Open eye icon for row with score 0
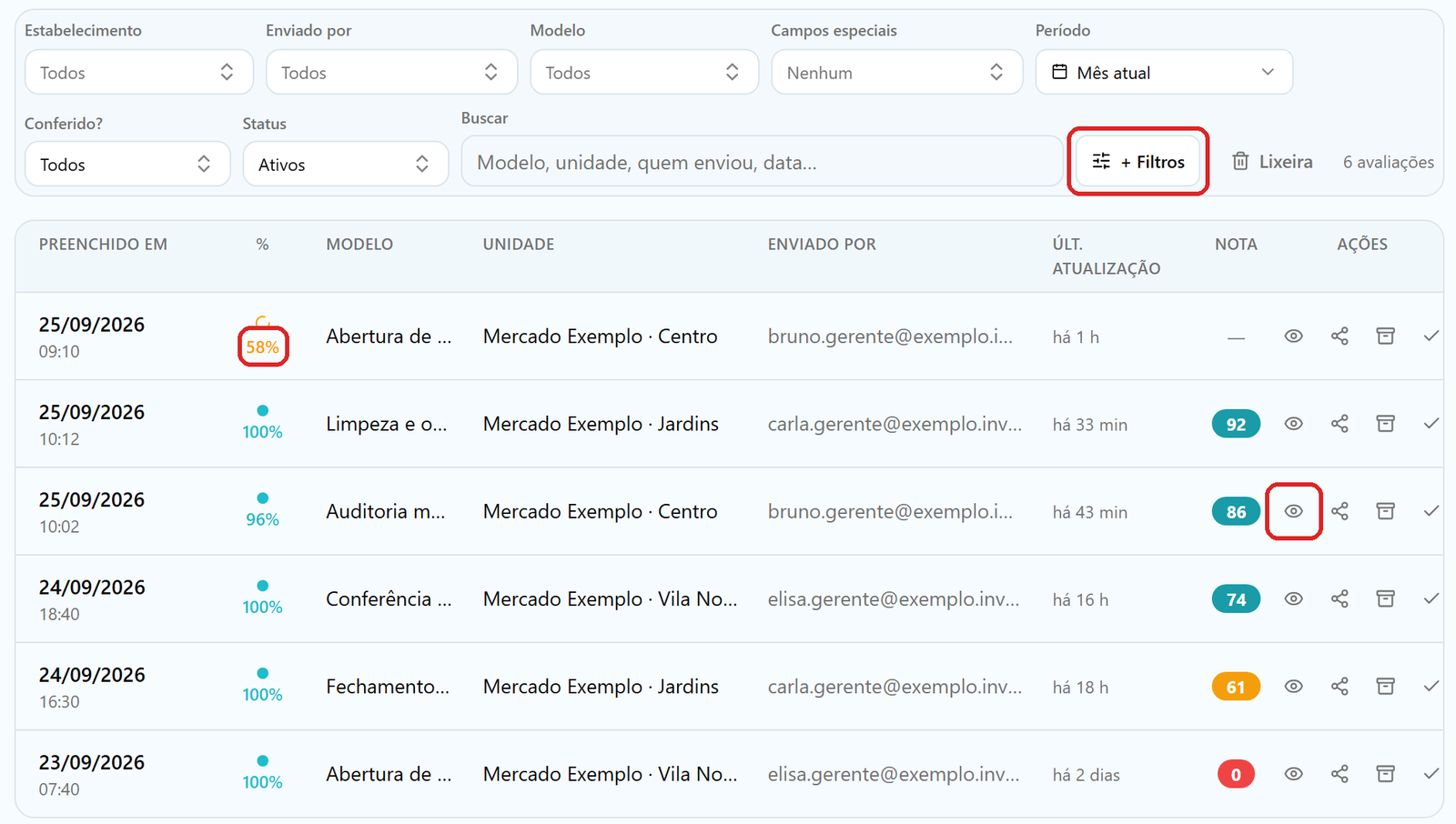1456x824 pixels. [x=1293, y=774]
